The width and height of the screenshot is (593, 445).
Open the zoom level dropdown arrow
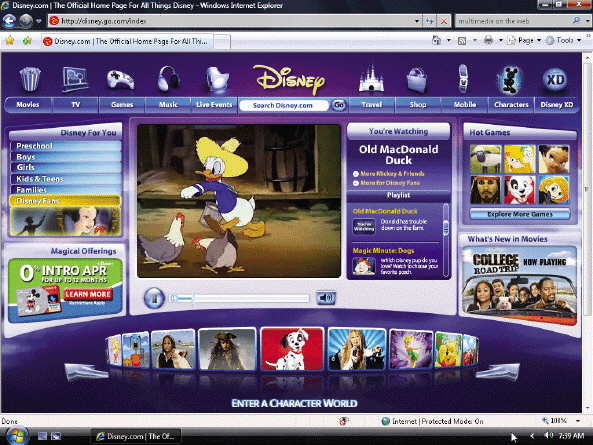point(578,421)
